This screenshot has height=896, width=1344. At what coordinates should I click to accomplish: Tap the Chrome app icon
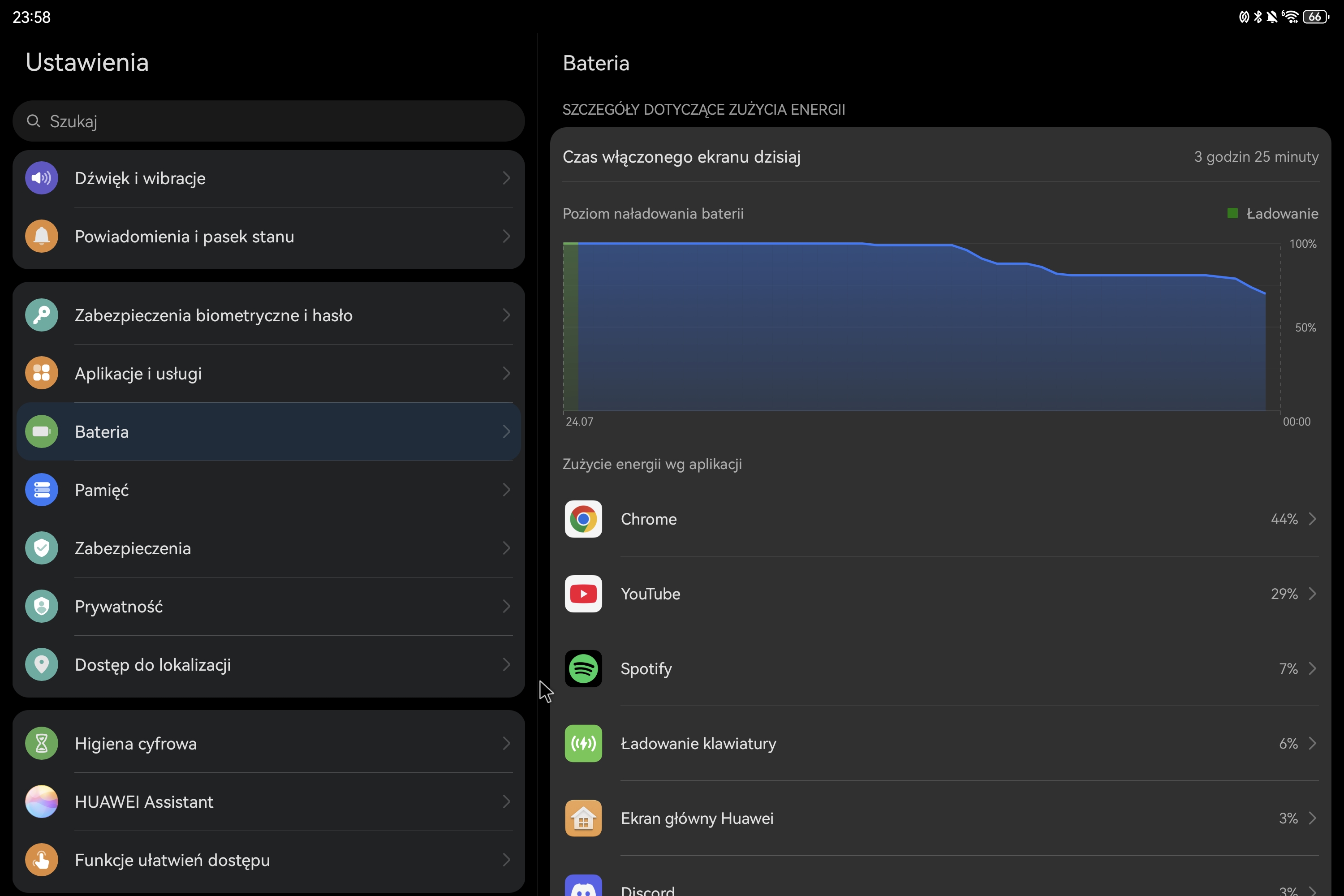(583, 519)
